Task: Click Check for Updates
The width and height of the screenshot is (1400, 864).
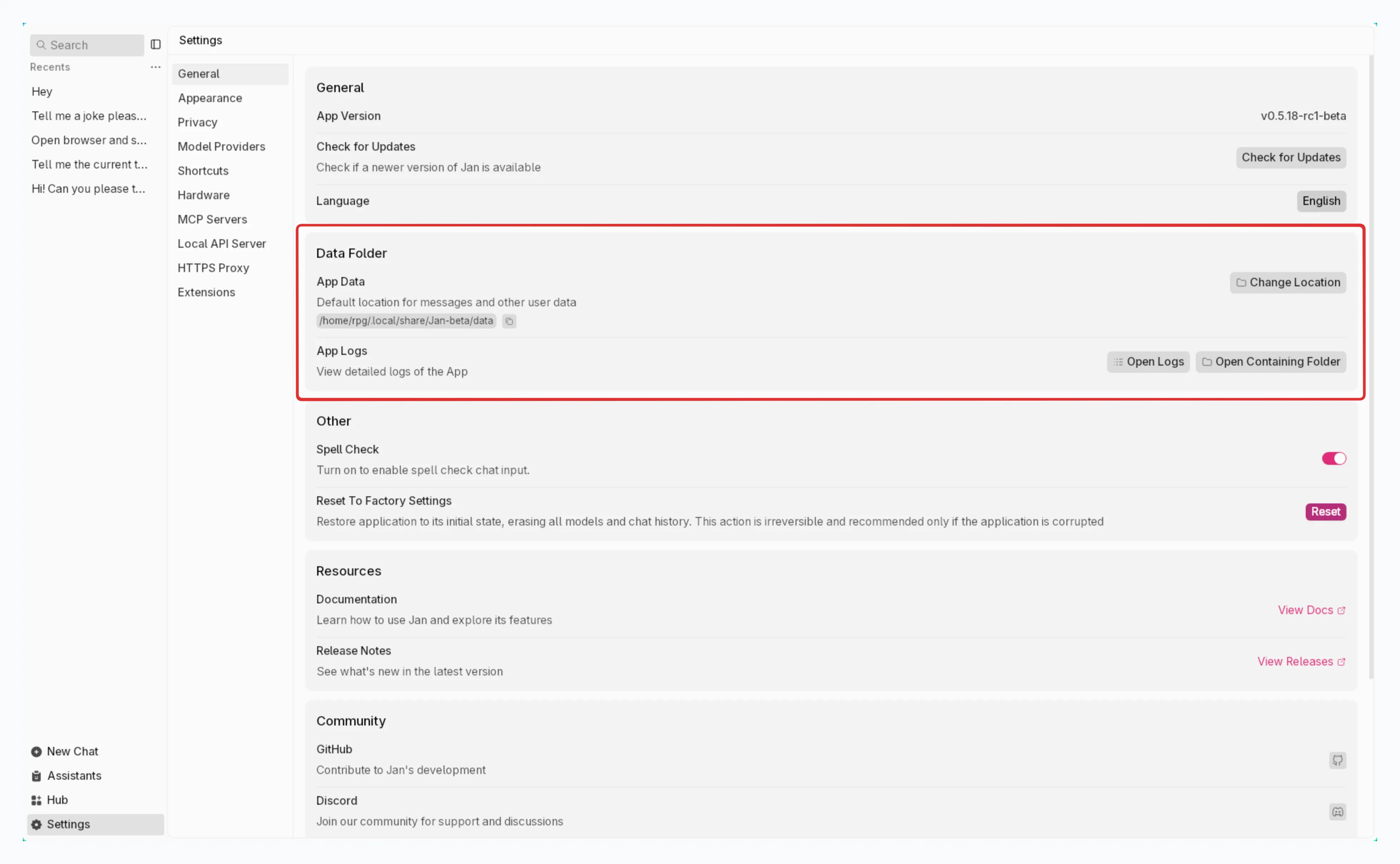Action: point(1290,157)
